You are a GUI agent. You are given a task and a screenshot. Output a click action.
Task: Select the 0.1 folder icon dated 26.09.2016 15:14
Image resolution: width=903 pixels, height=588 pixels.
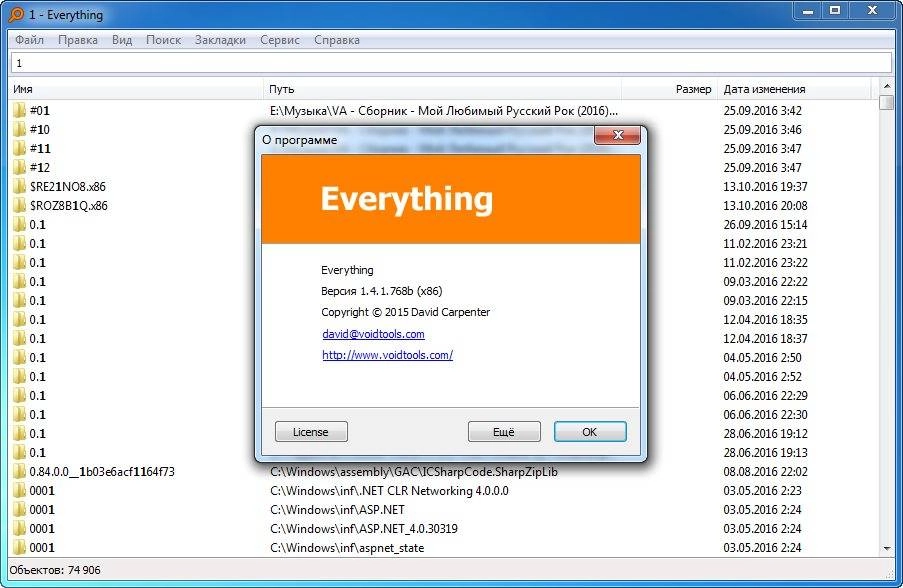(x=20, y=224)
